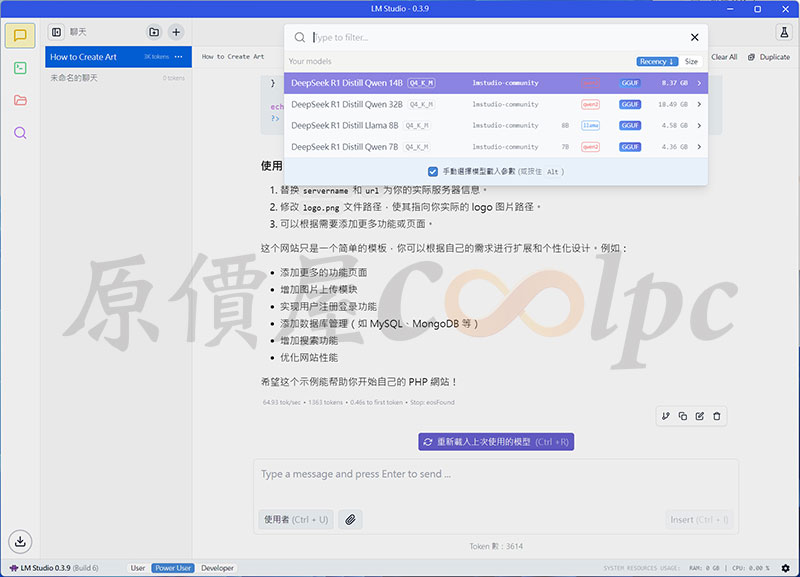This screenshot has width=800, height=577.
Task: Click the How to Create Art header title
Action: (x=233, y=57)
